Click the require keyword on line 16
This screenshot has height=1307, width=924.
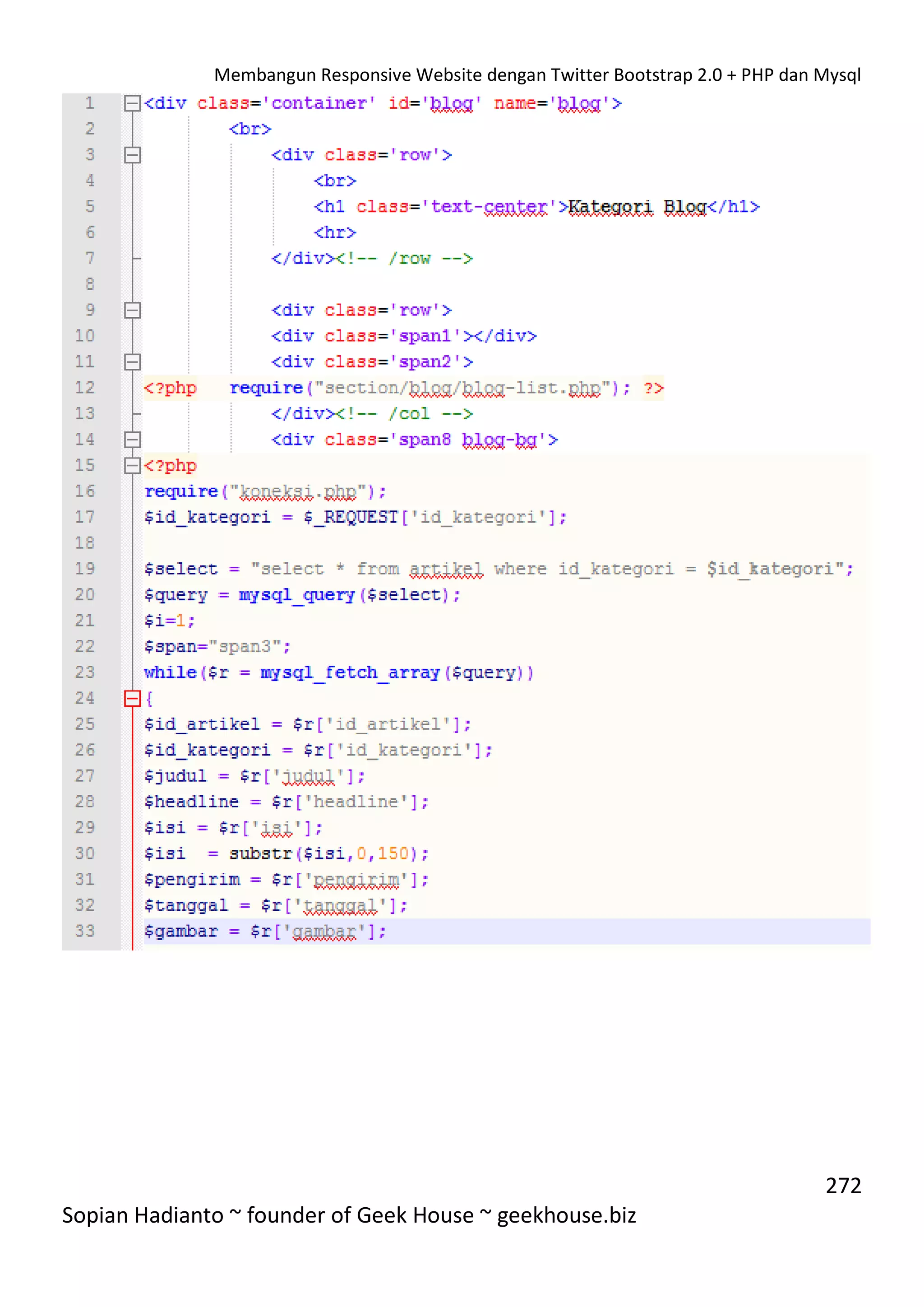coord(181,491)
